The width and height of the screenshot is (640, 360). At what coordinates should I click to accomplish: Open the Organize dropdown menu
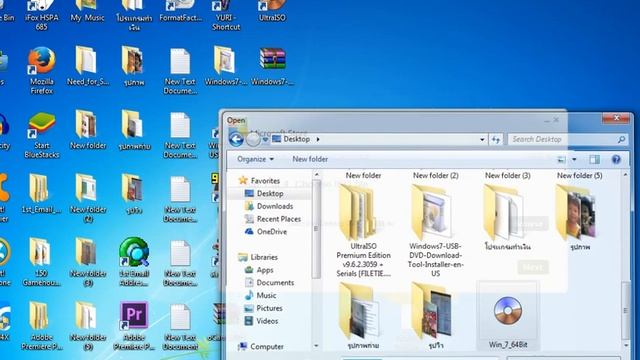[256, 159]
